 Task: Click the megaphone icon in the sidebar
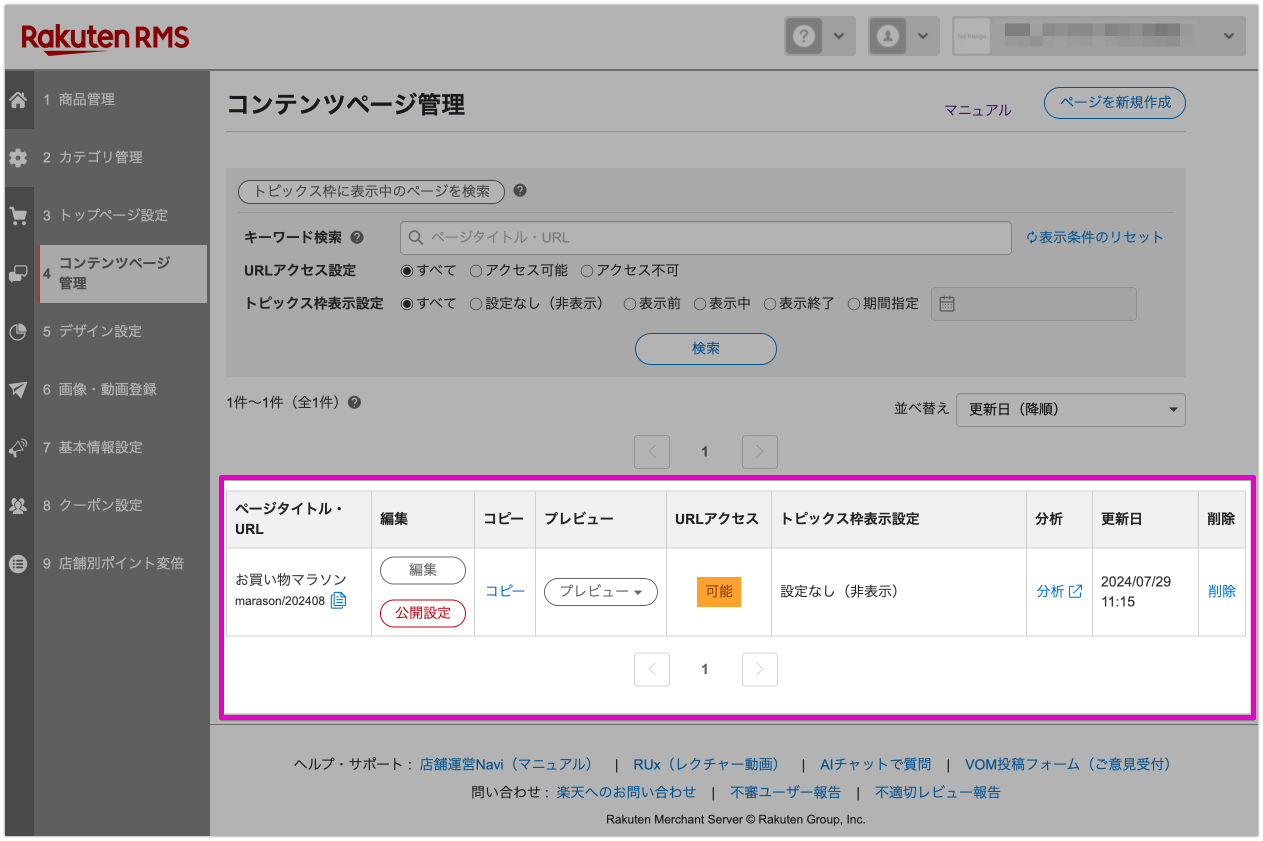click(x=18, y=448)
